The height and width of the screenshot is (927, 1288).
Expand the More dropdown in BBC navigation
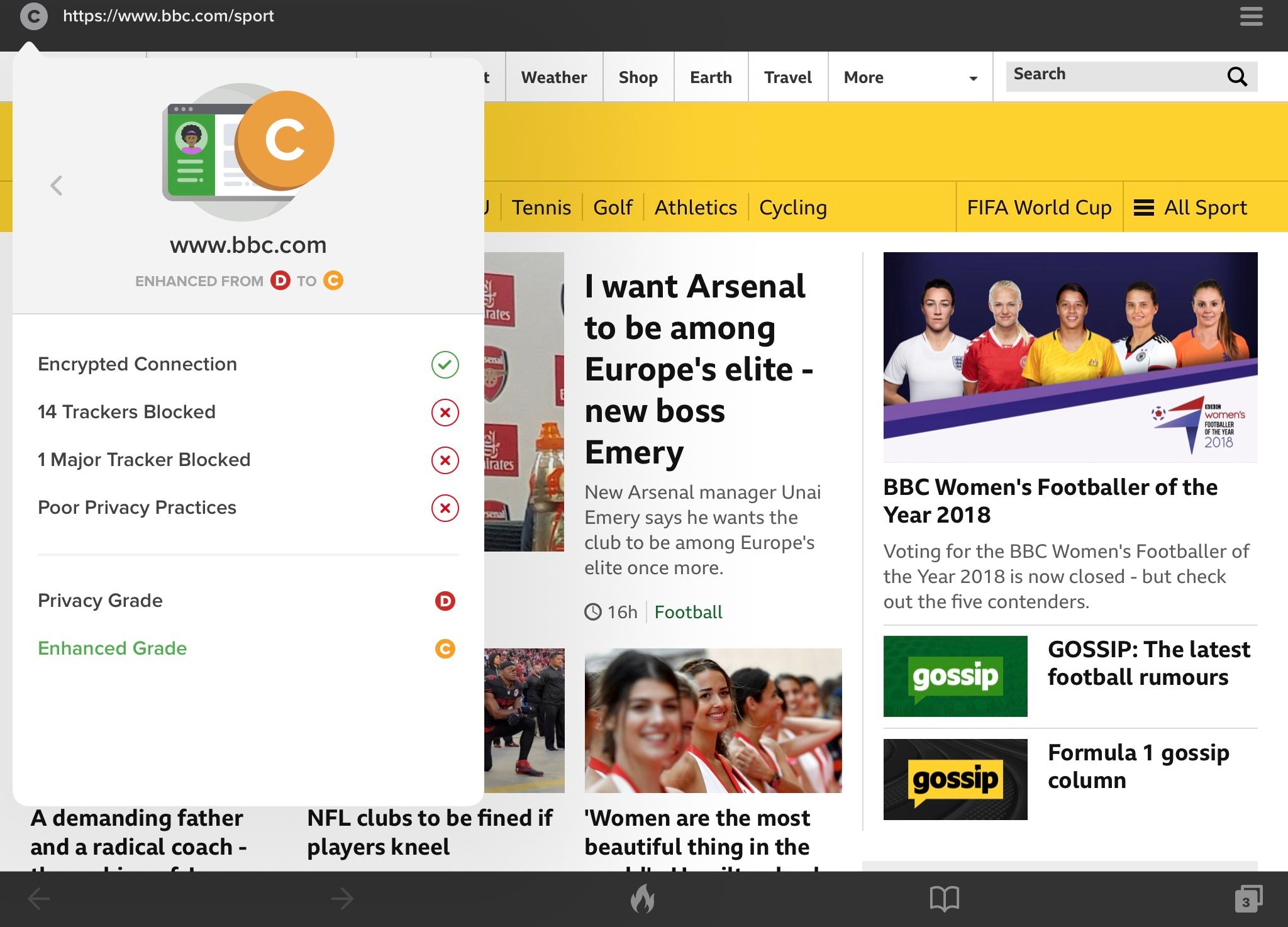click(910, 77)
